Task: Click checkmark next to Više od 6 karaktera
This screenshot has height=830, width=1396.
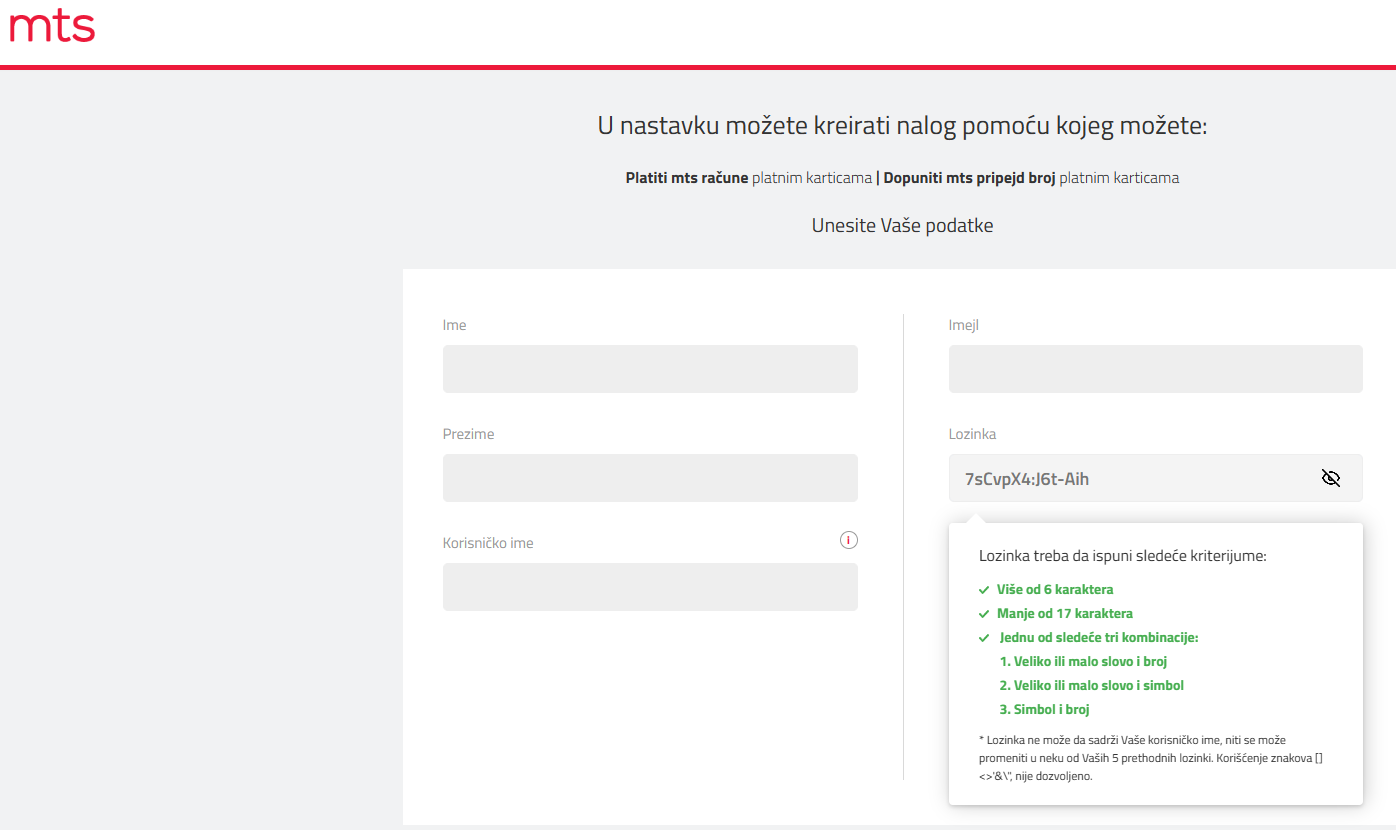Action: click(x=984, y=590)
